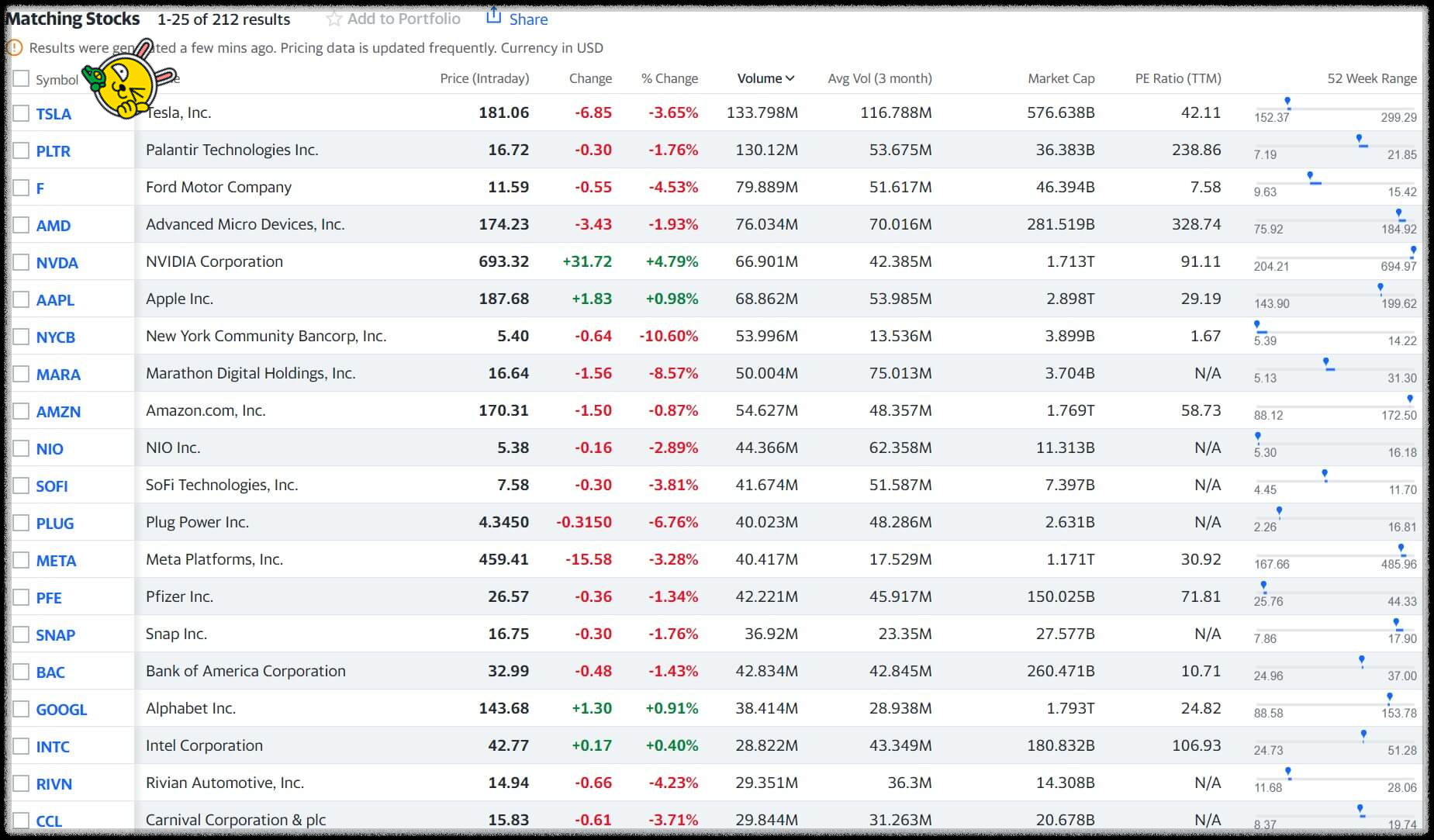
Task: Select Intel Corporation change +0.17
Action: [592, 745]
